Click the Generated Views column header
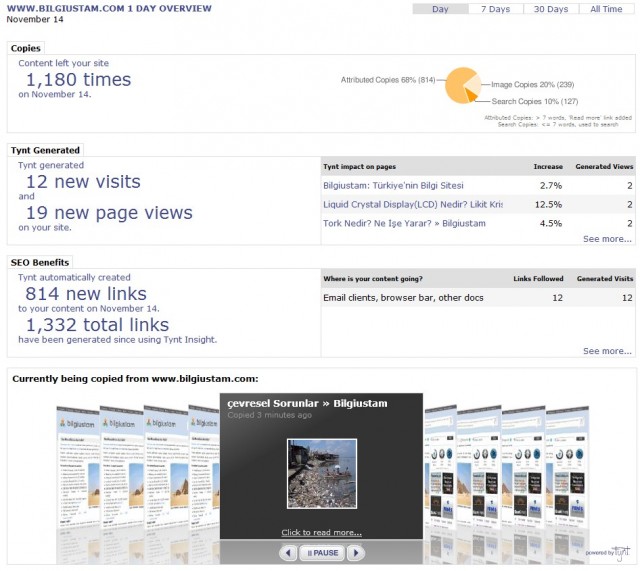The height and width of the screenshot is (571, 640). 604,167
